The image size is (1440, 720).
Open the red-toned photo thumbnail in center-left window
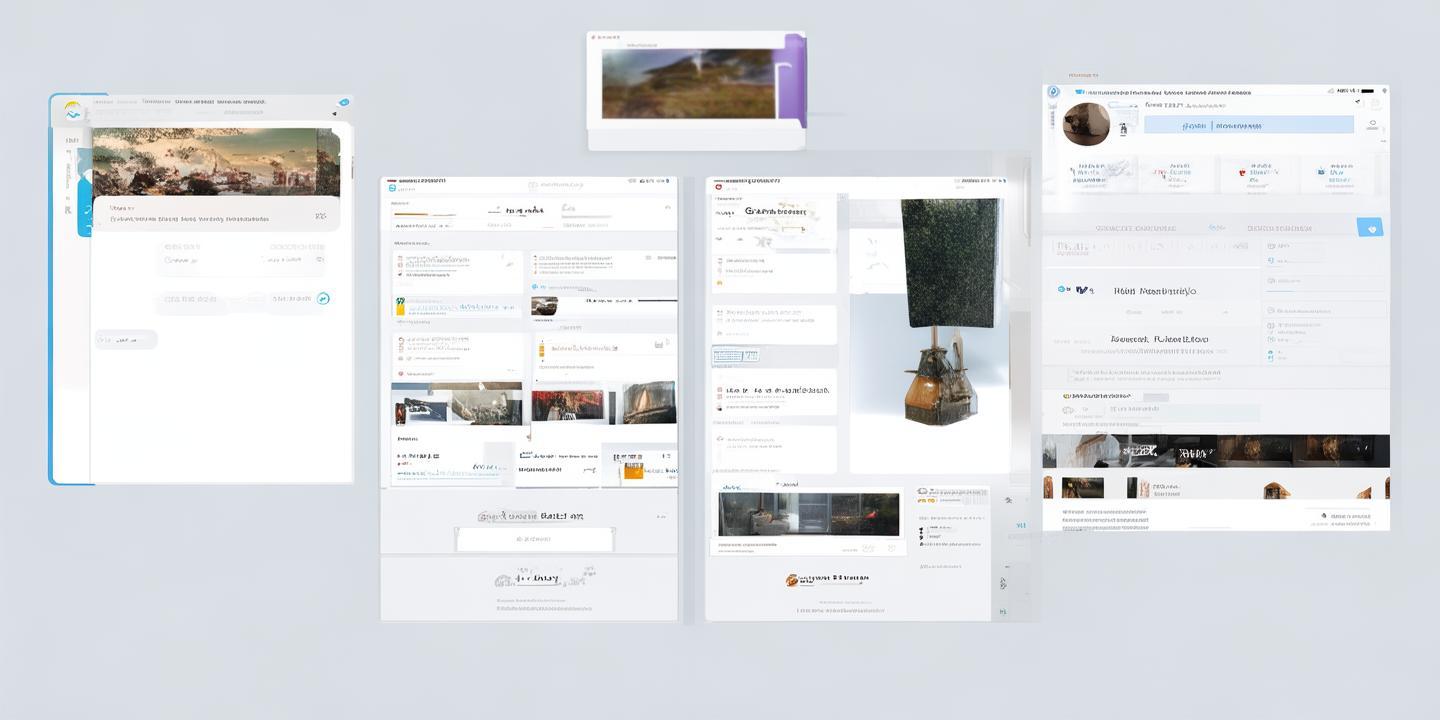[567, 406]
